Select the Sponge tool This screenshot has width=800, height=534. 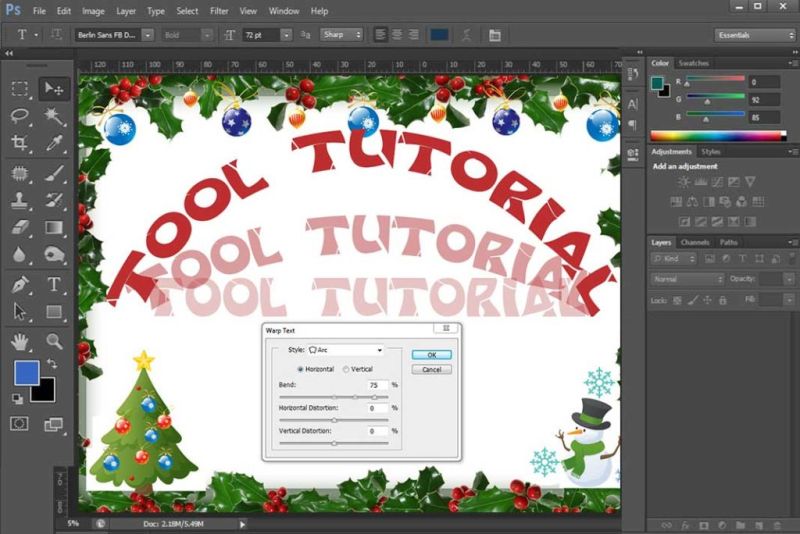point(54,254)
